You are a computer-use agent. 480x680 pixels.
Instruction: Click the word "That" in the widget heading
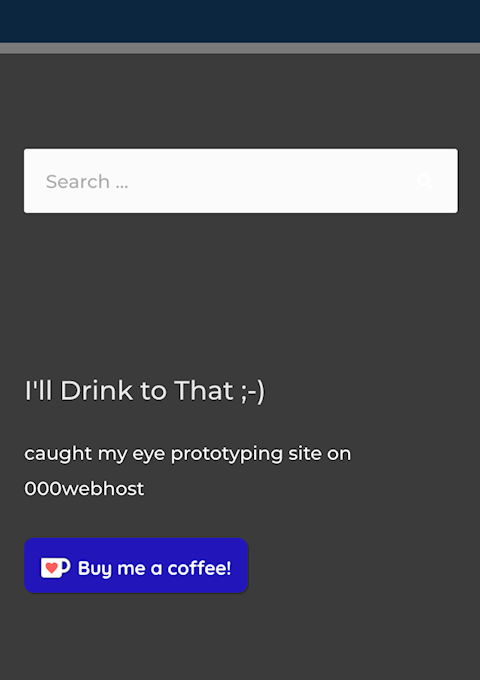(x=204, y=391)
